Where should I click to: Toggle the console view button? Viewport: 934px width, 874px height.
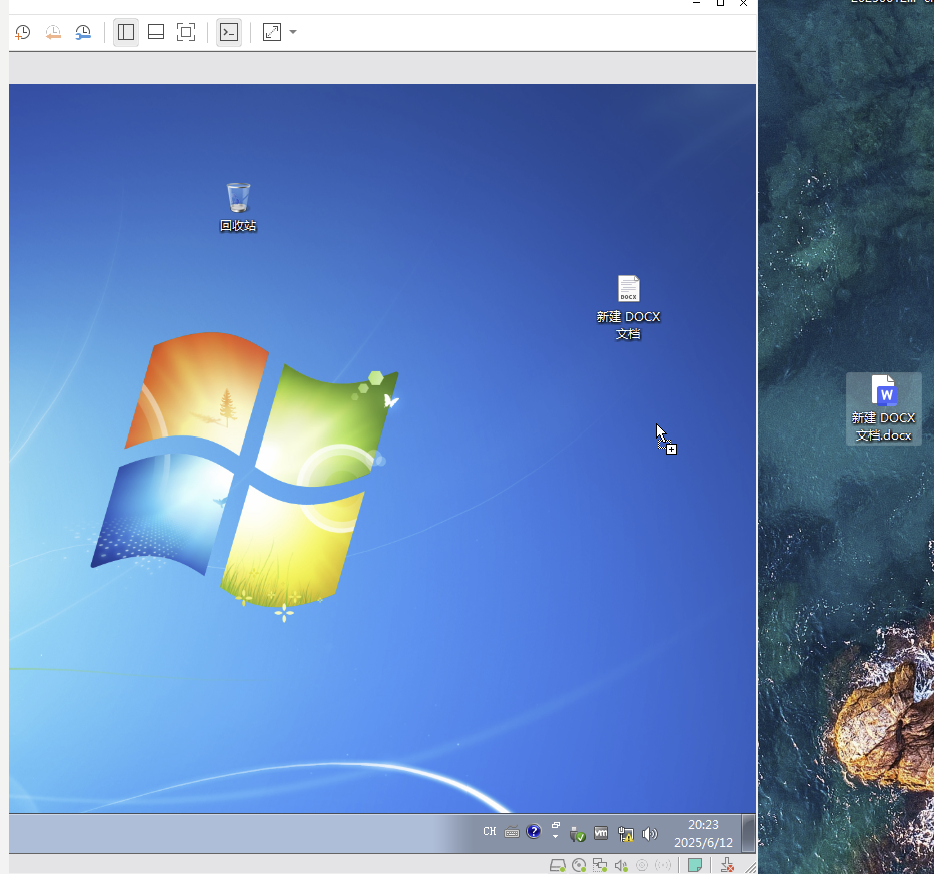point(229,32)
